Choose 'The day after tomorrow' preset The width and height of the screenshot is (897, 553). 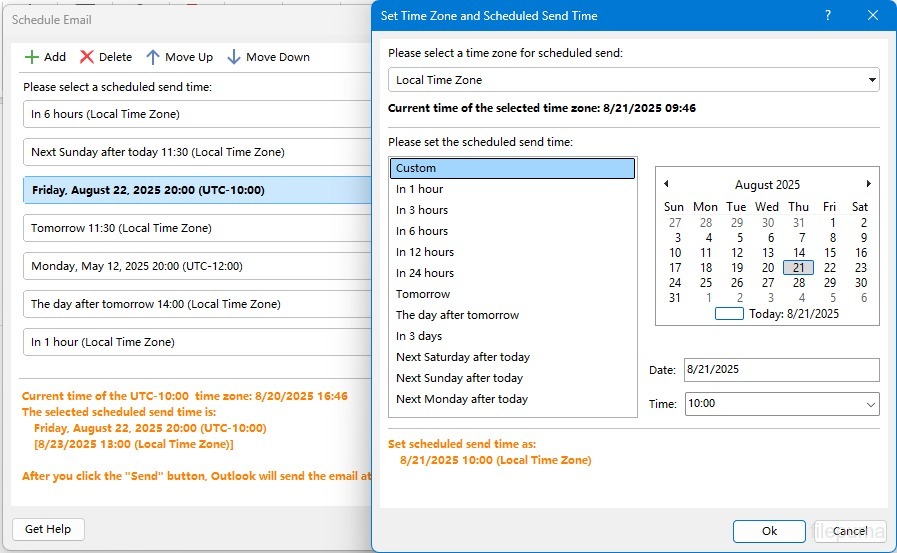click(x=457, y=315)
